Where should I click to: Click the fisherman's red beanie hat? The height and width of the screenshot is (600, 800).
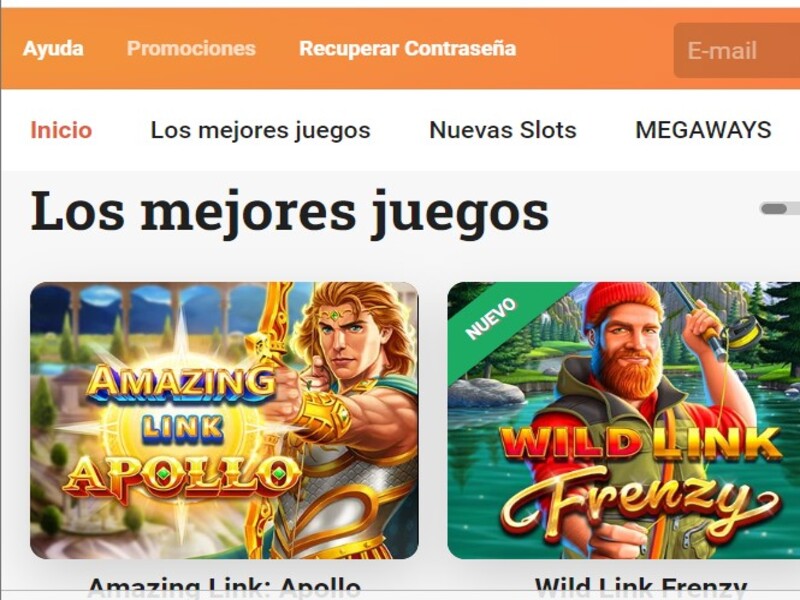click(623, 305)
